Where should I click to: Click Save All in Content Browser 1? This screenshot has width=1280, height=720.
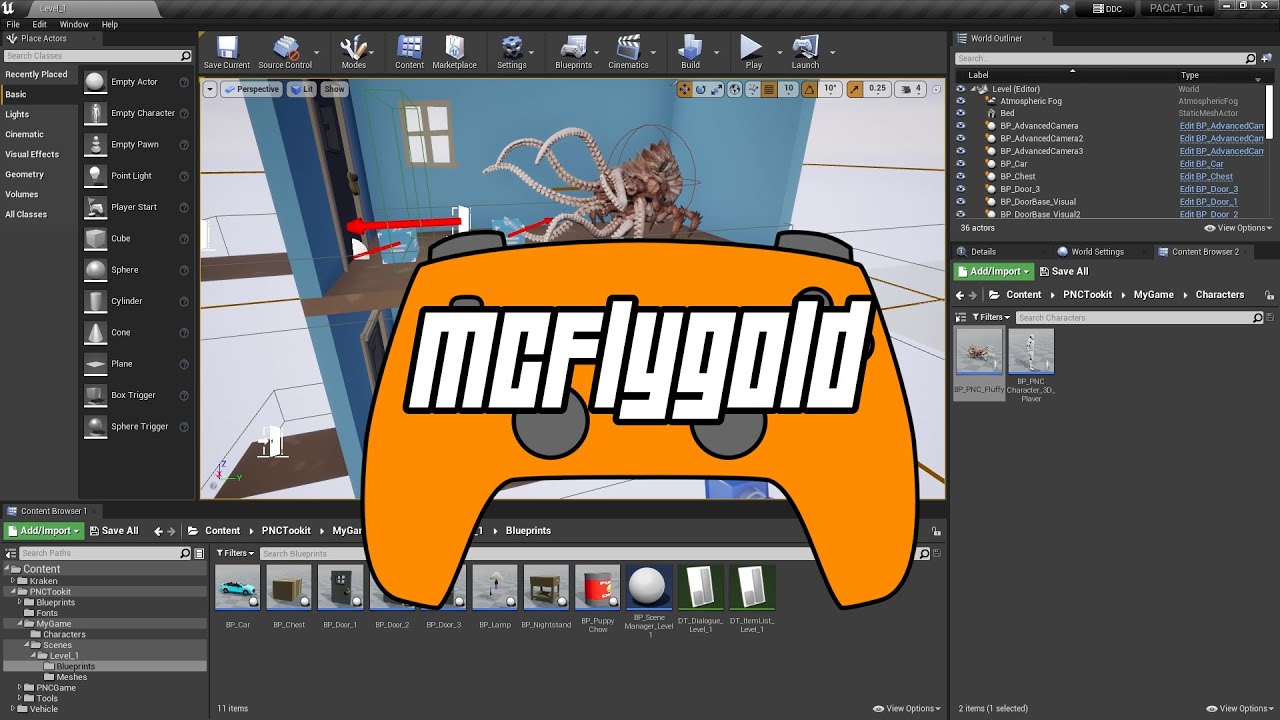point(114,531)
